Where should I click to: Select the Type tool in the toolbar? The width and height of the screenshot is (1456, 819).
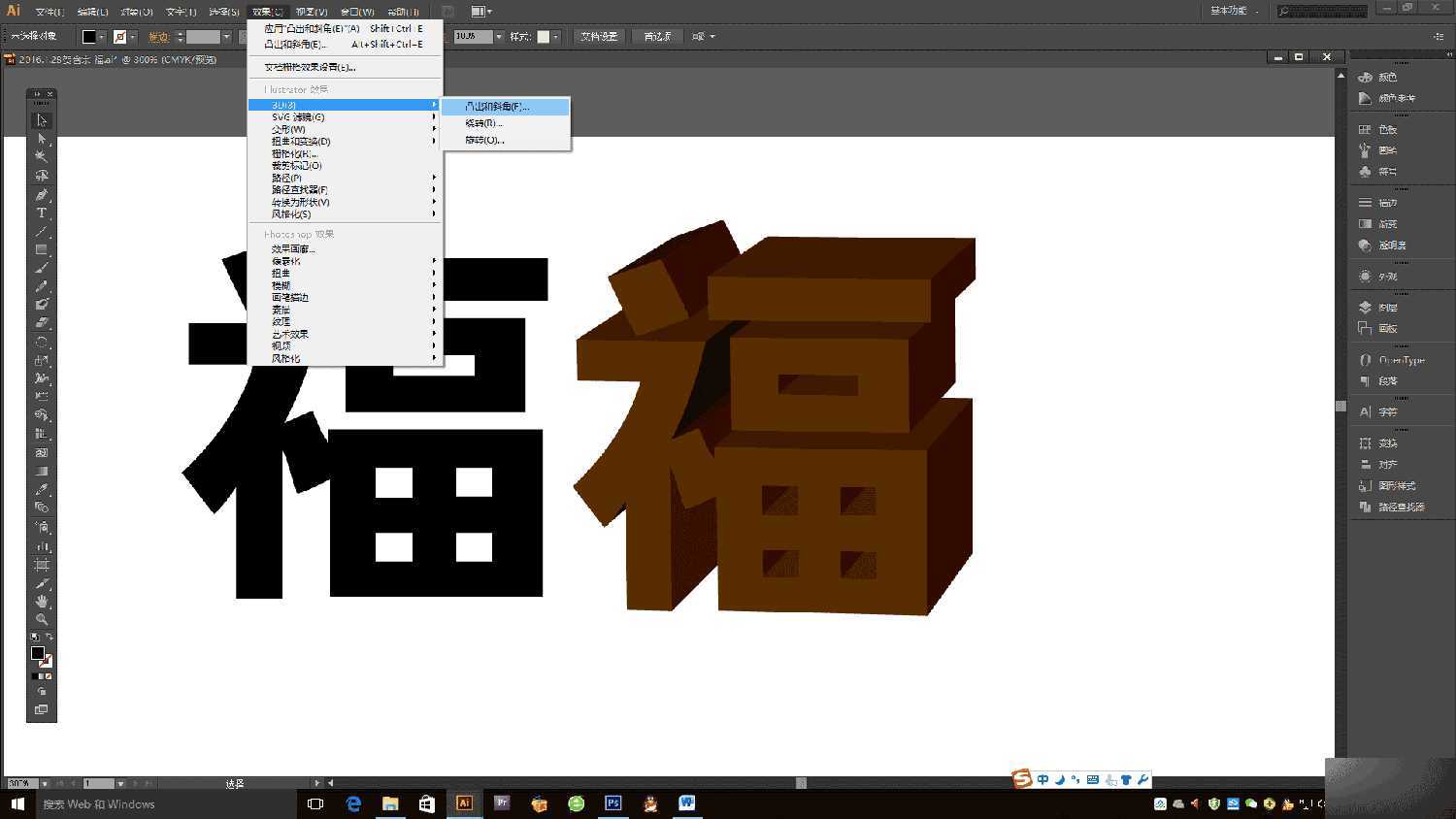coord(41,212)
